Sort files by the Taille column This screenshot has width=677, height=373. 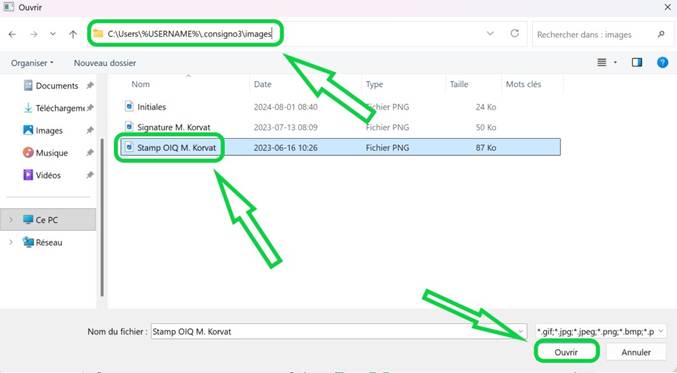coord(459,84)
